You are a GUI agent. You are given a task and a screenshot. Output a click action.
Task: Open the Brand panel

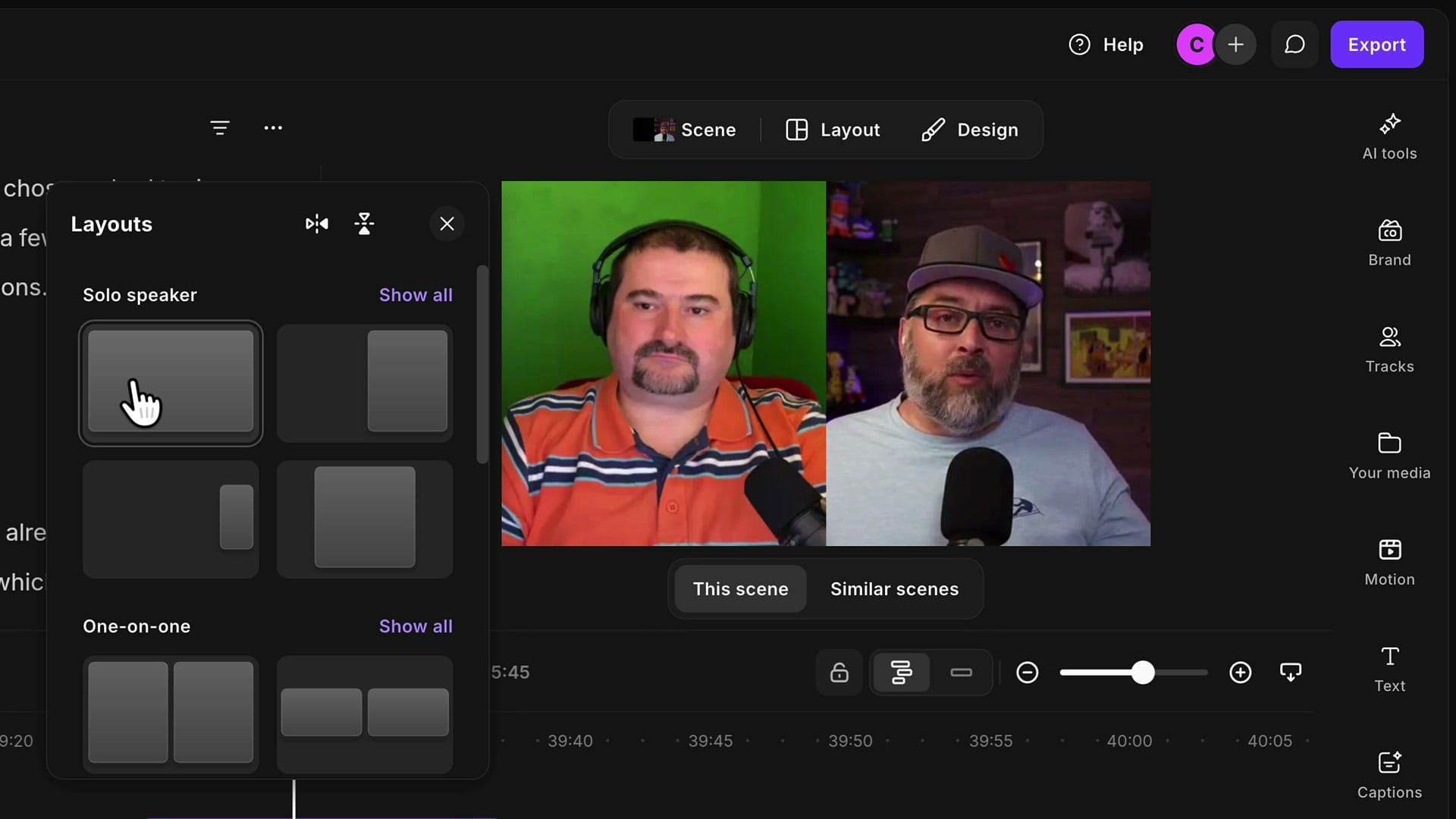coord(1389,243)
